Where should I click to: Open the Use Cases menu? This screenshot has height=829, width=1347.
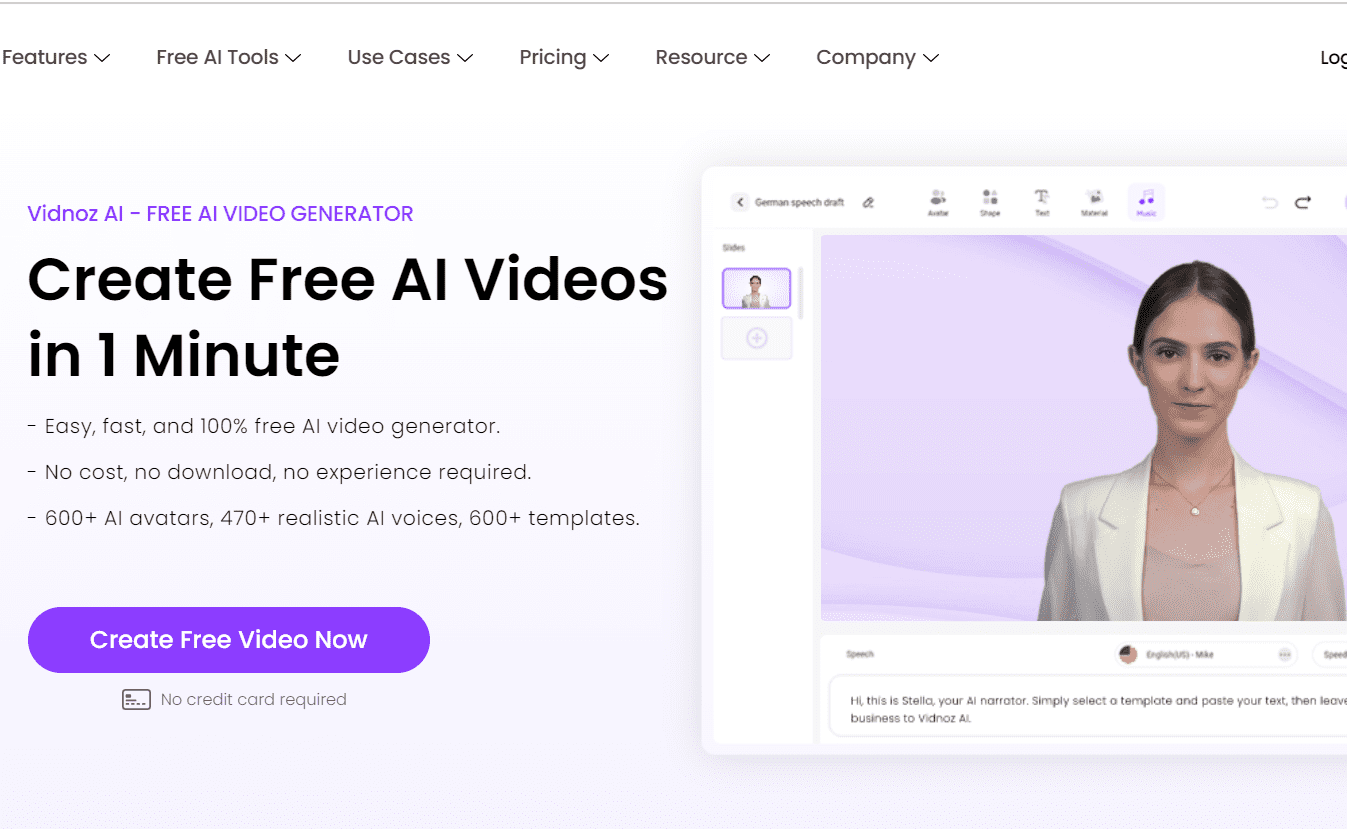(x=410, y=57)
